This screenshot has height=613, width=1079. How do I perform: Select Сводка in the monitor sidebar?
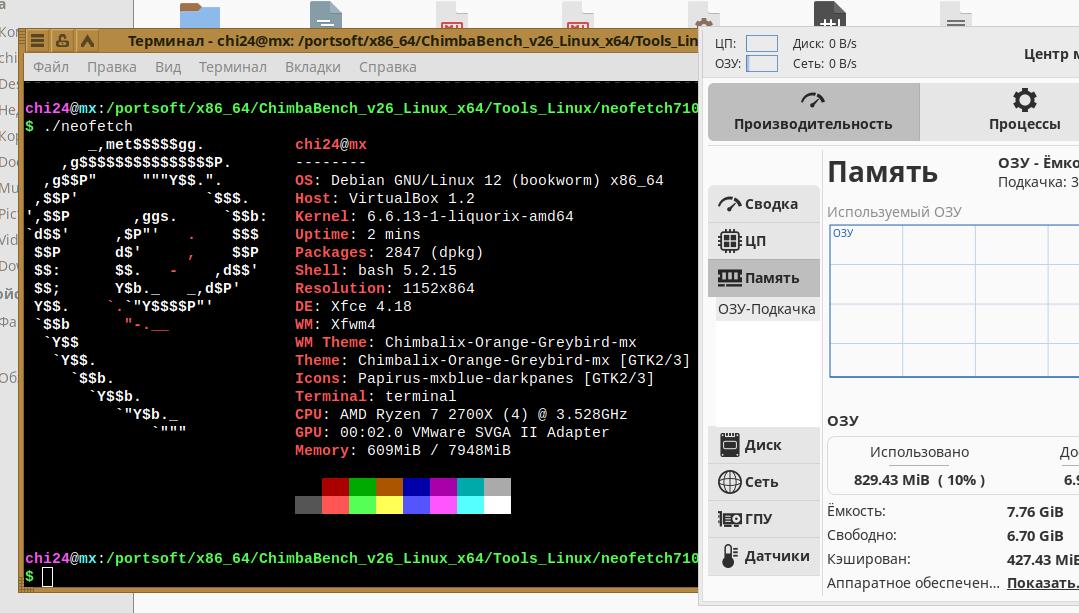pyautogui.click(x=764, y=204)
